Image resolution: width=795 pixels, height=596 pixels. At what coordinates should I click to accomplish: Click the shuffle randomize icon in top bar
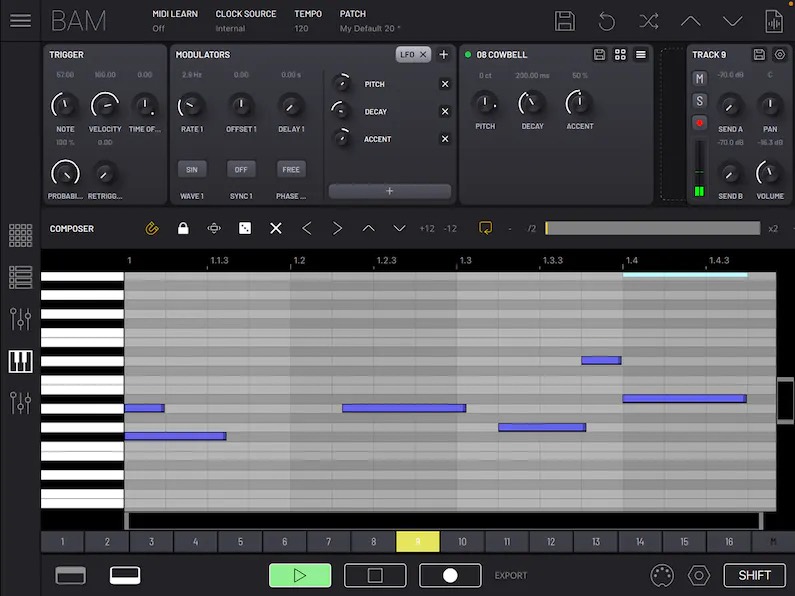click(x=648, y=21)
